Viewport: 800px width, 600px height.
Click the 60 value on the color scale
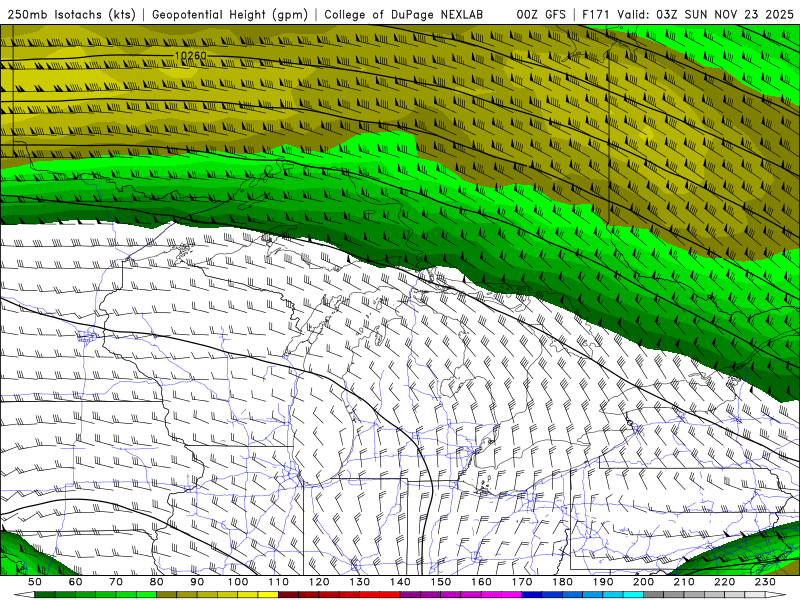75,582
